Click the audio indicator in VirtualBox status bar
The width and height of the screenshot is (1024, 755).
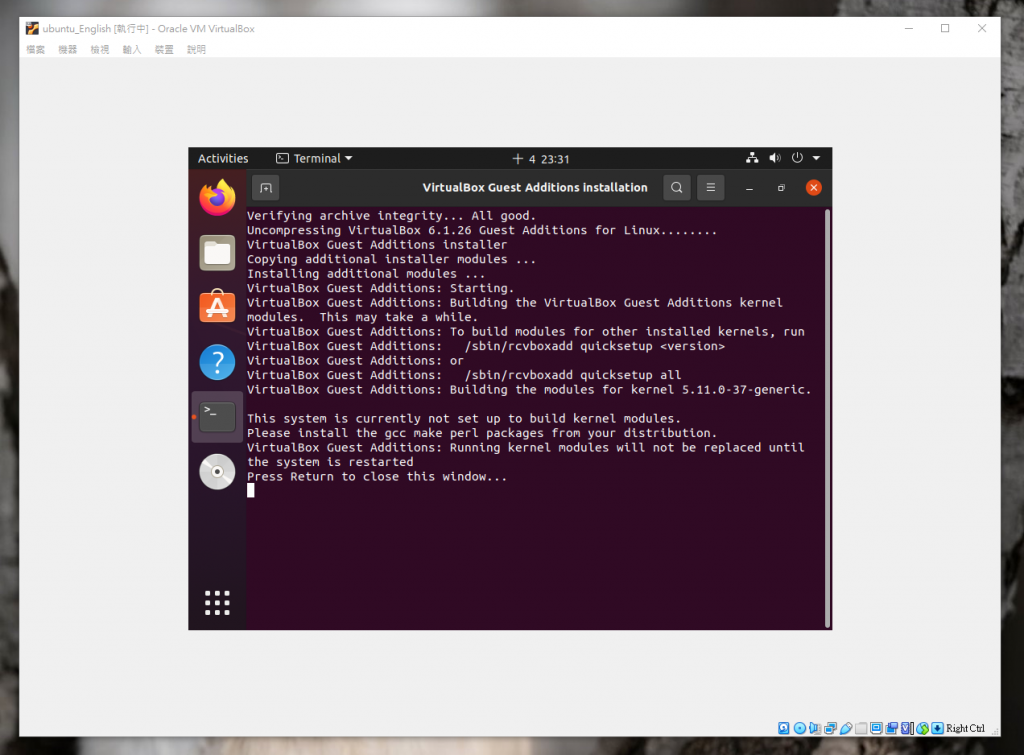click(815, 728)
